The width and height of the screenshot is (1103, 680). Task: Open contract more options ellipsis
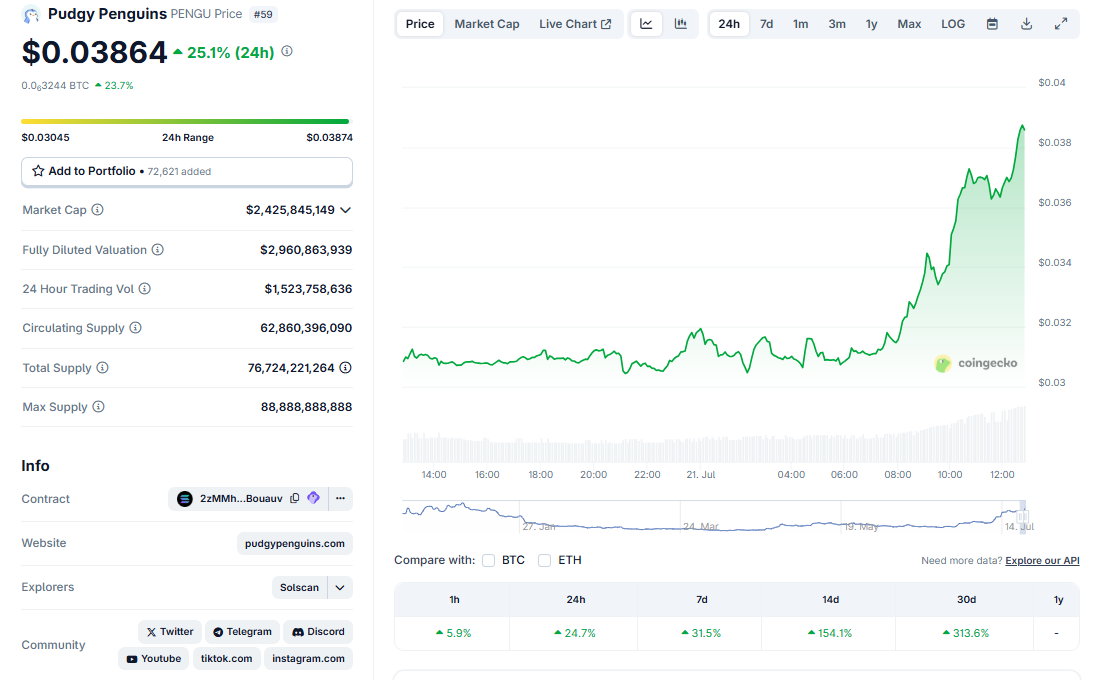click(340, 499)
